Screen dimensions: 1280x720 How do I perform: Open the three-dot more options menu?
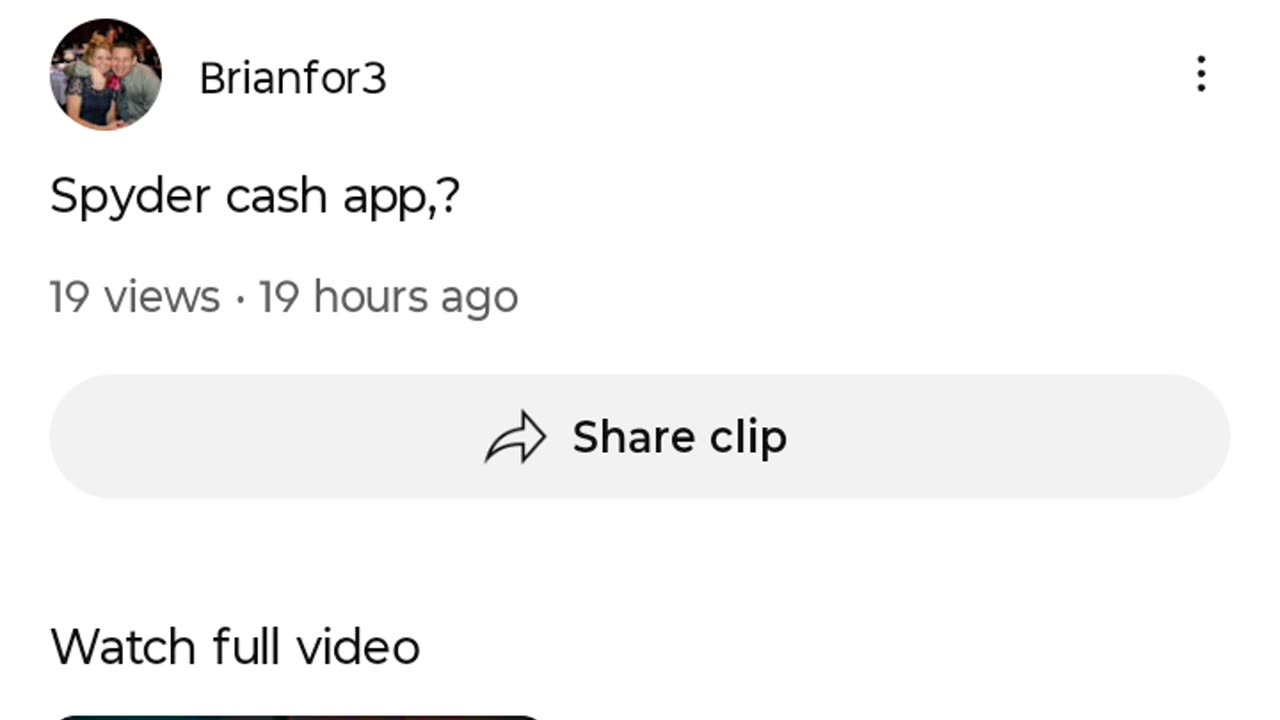coord(1201,75)
